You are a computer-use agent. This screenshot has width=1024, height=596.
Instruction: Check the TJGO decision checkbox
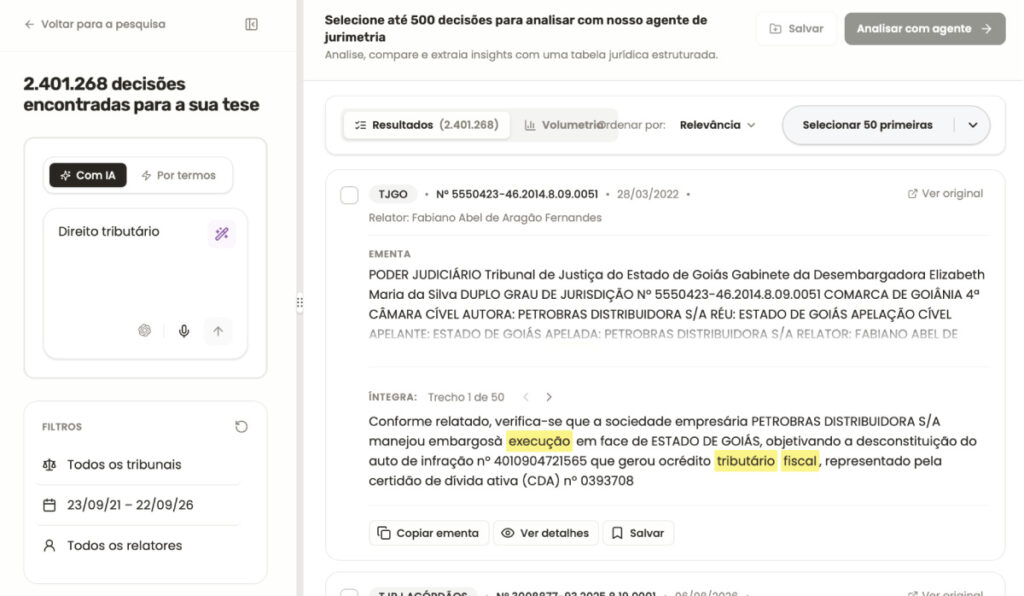pos(349,195)
